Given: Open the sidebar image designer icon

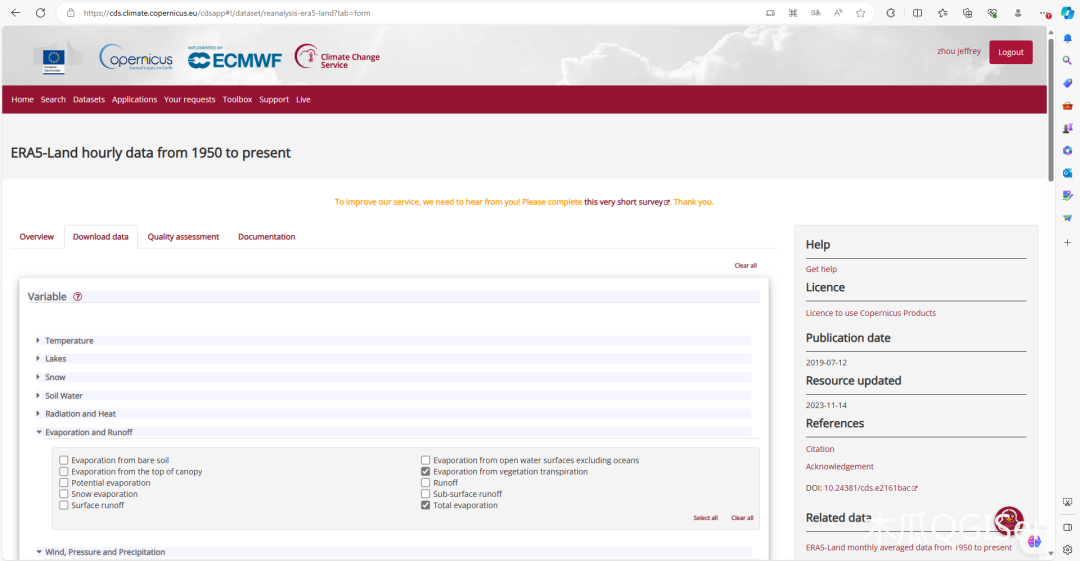Looking at the screenshot, I should [x=1068, y=196].
